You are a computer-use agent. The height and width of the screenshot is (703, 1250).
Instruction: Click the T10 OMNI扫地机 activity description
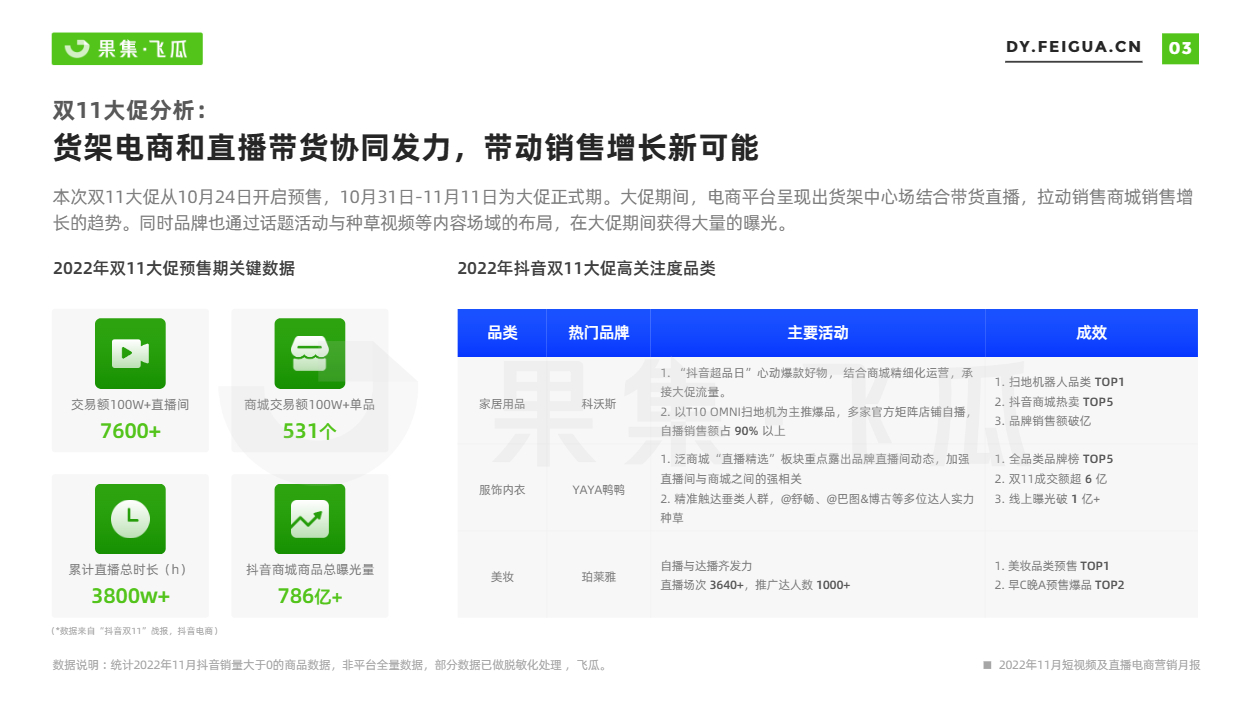pyautogui.click(x=815, y=421)
